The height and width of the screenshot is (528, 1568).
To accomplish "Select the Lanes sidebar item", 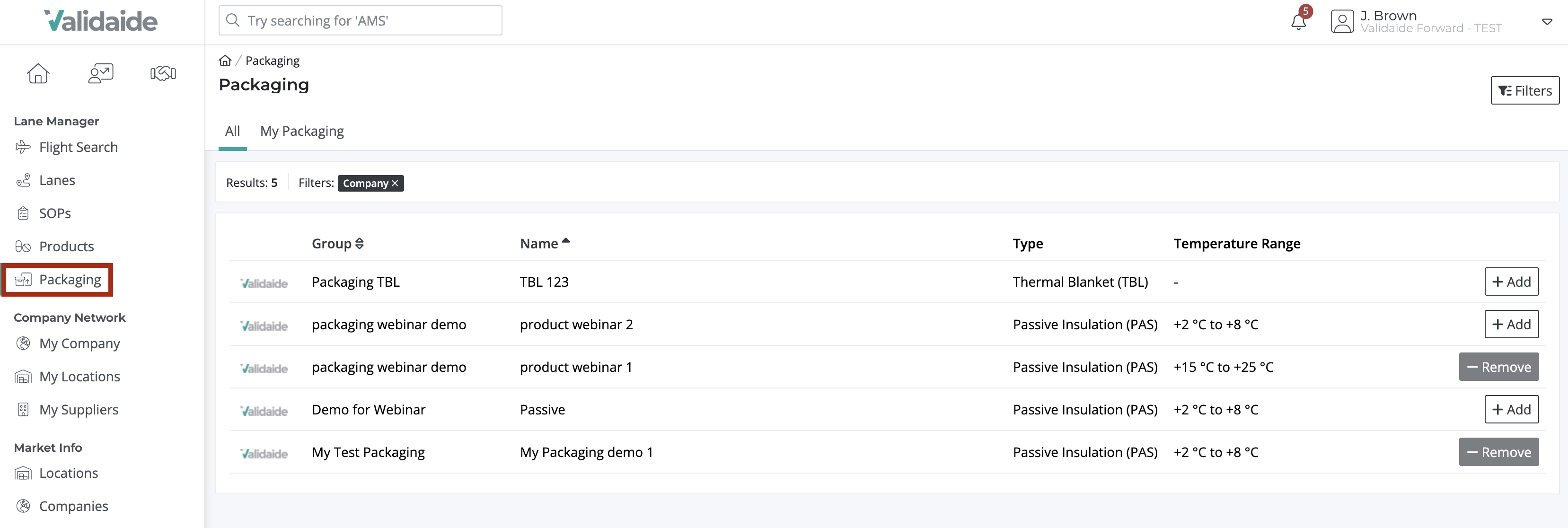I will pos(57,180).
